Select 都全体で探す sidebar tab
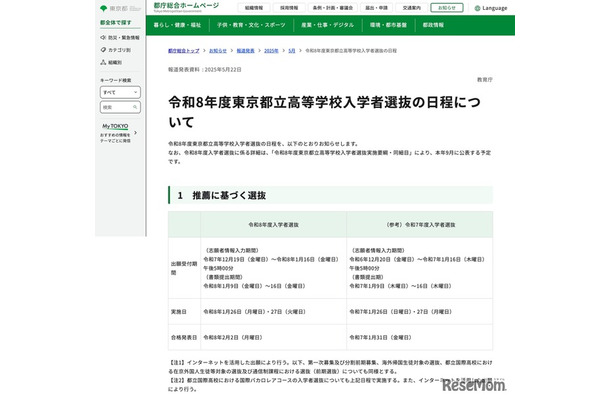 coord(116,23)
